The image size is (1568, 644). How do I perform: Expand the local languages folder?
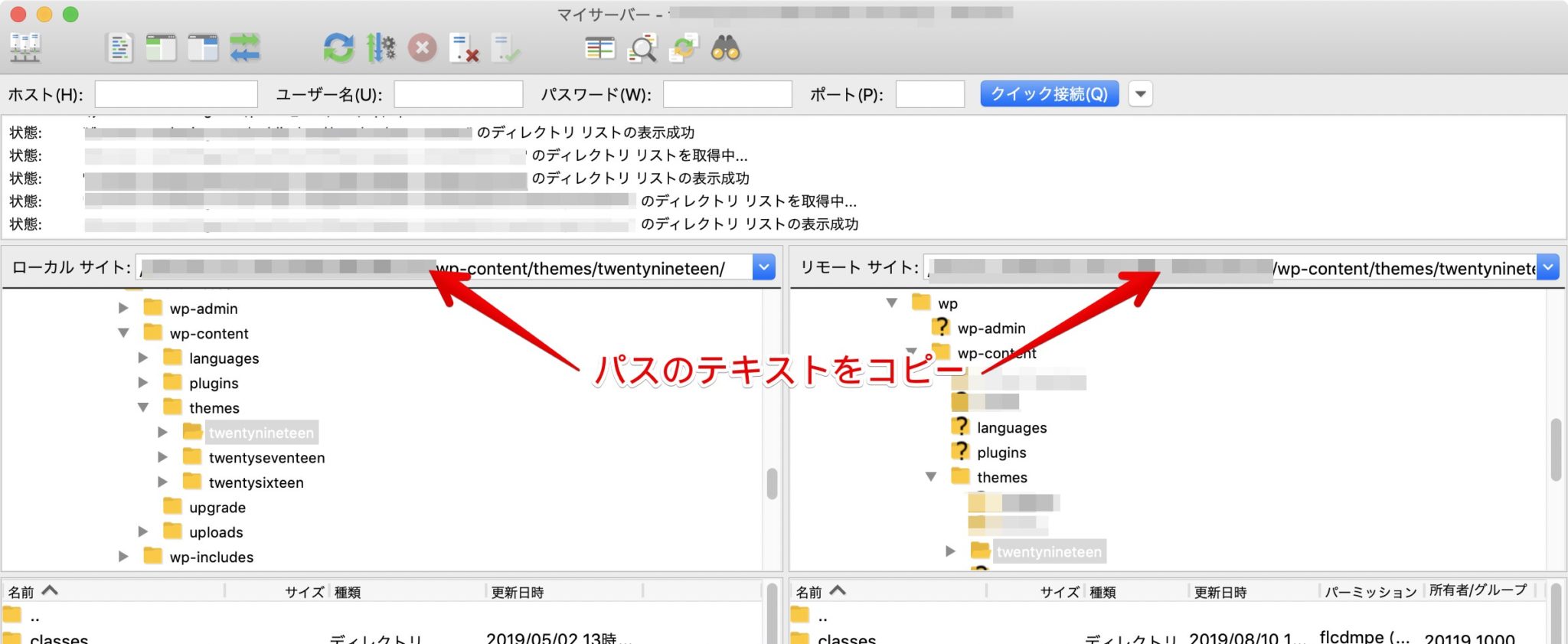(x=143, y=358)
